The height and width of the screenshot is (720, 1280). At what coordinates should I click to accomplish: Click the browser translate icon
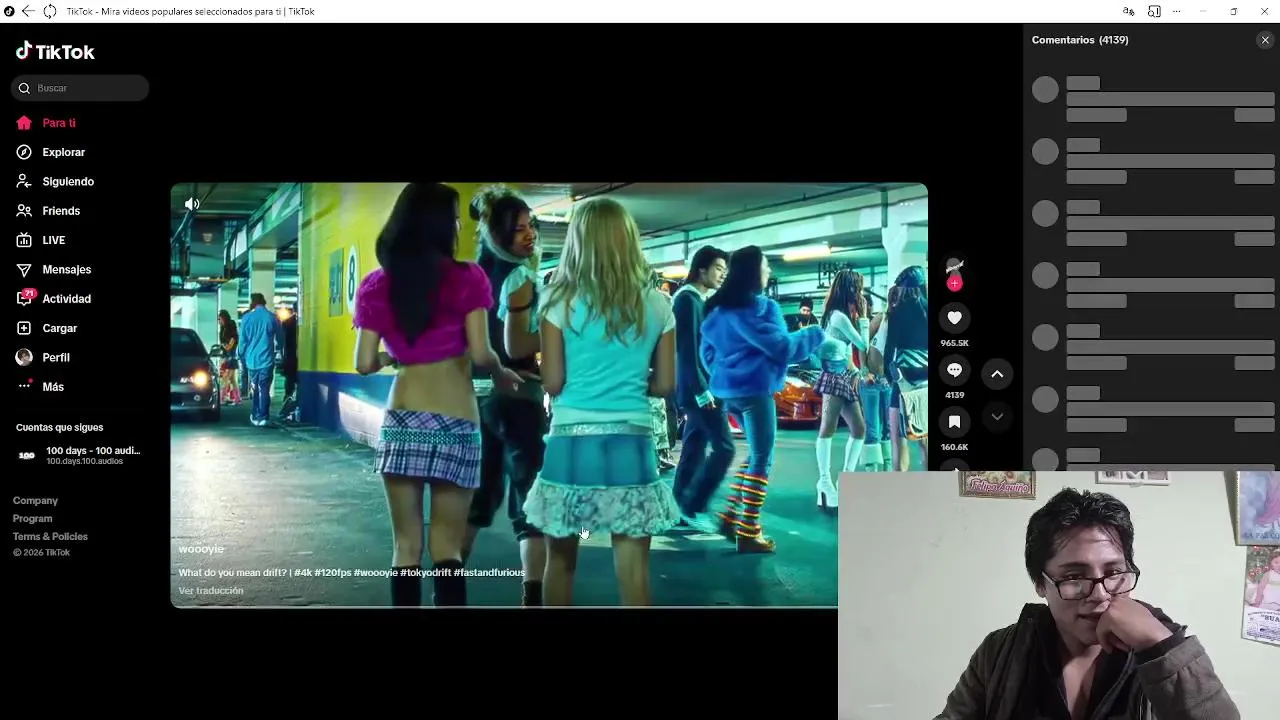1128,11
